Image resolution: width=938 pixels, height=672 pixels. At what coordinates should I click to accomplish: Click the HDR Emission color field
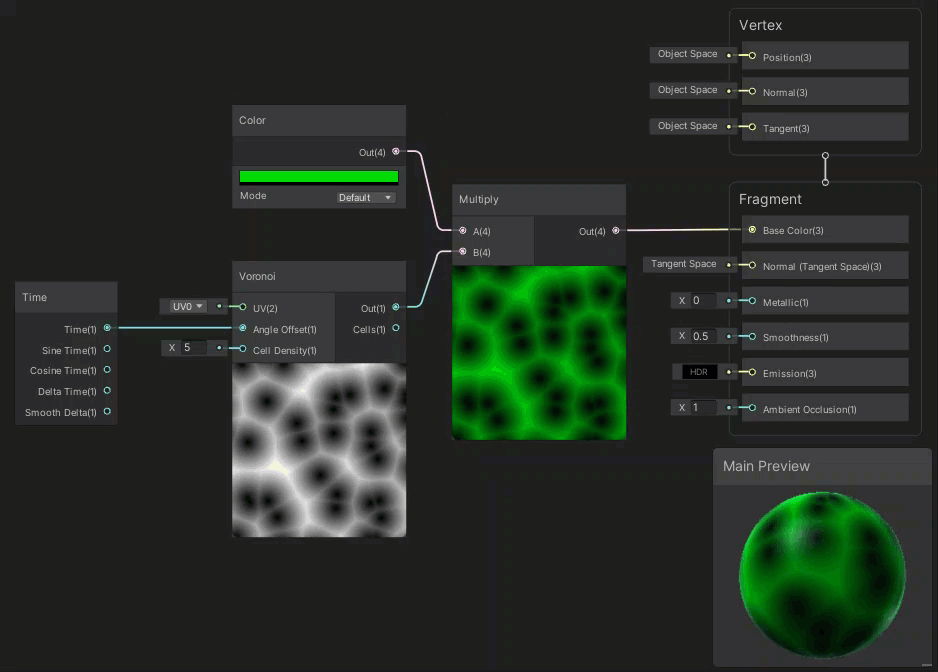pos(700,372)
